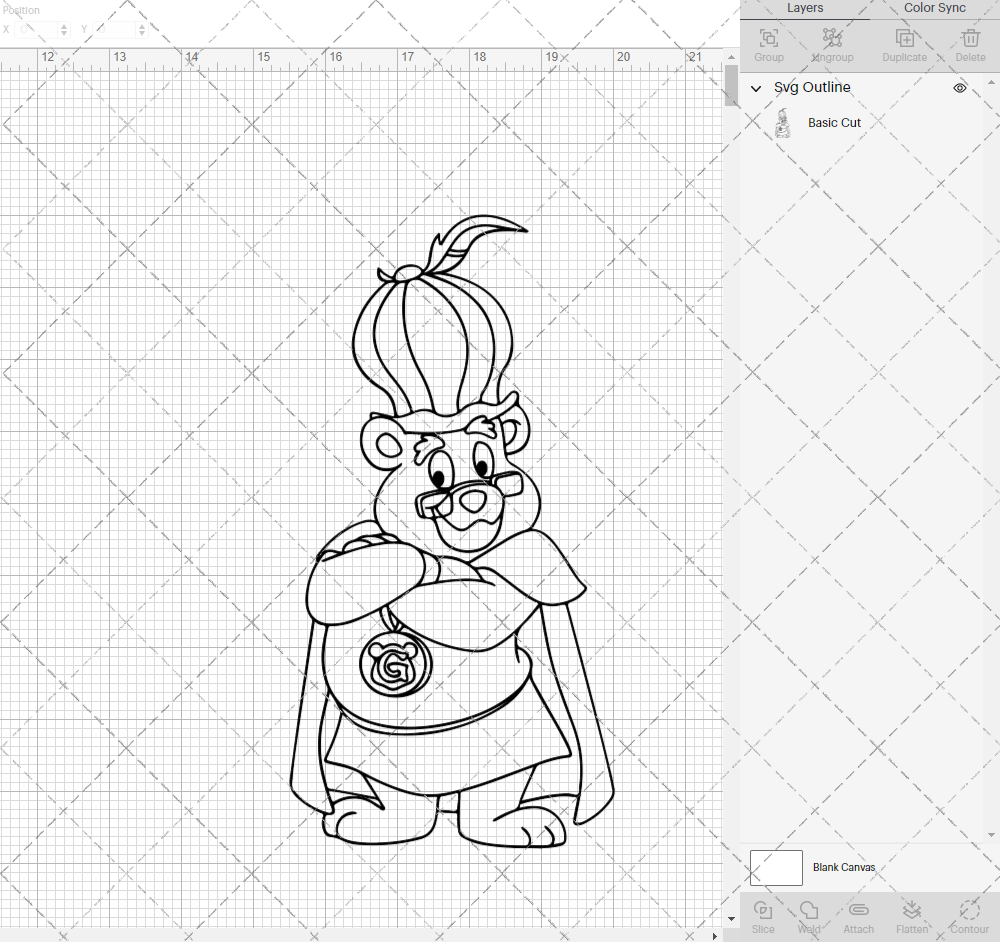Open the Layers tab
This screenshot has height=942, width=1000.
click(x=805, y=8)
